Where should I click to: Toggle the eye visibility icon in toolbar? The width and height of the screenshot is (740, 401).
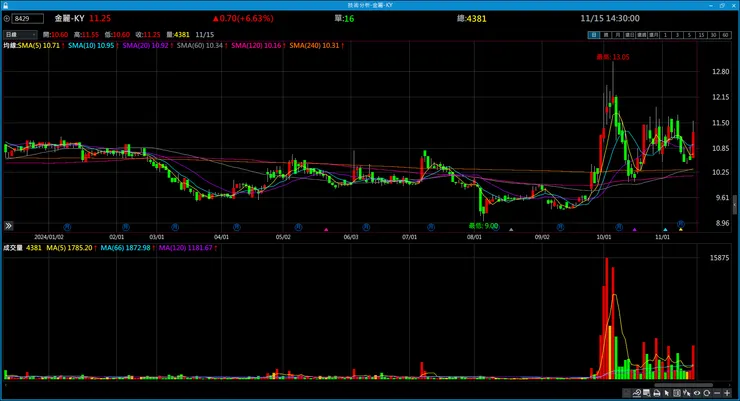(x=697, y=393)
